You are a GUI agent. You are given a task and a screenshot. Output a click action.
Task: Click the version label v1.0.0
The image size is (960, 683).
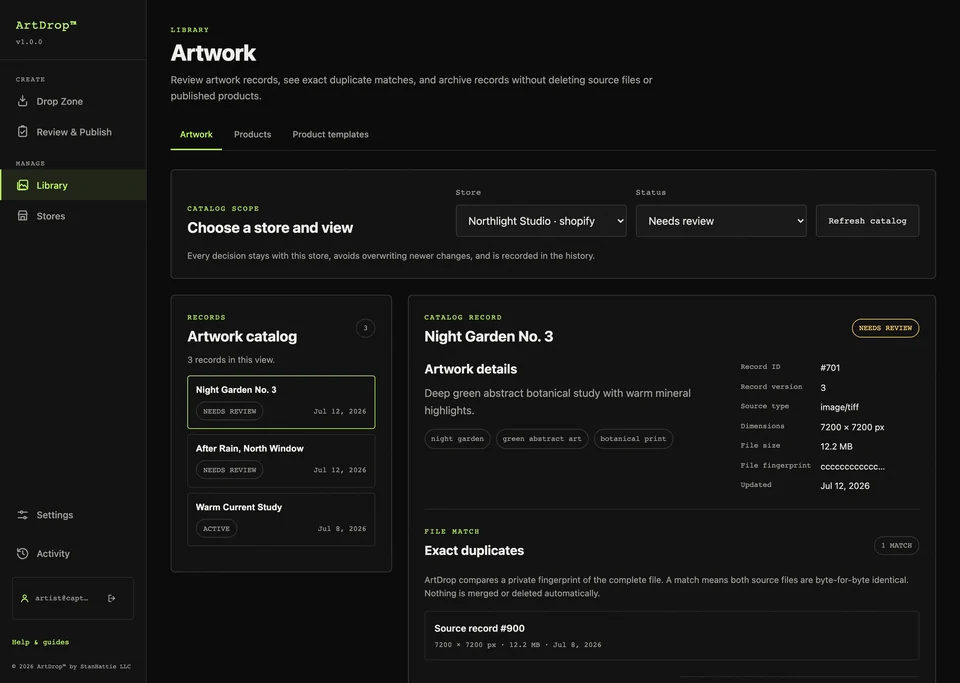pos(29,42)
